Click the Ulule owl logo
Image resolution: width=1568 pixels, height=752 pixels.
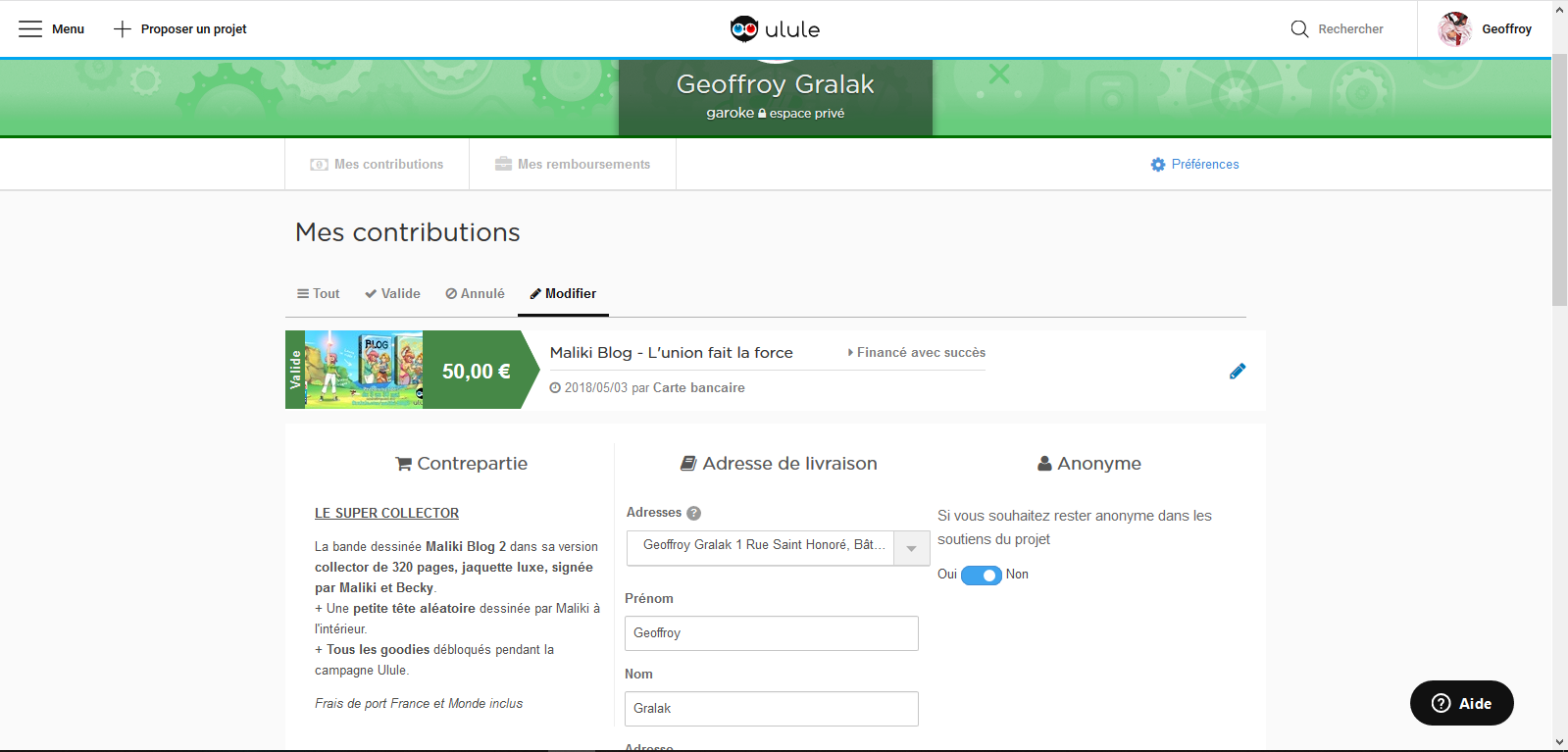coord(744,29)
